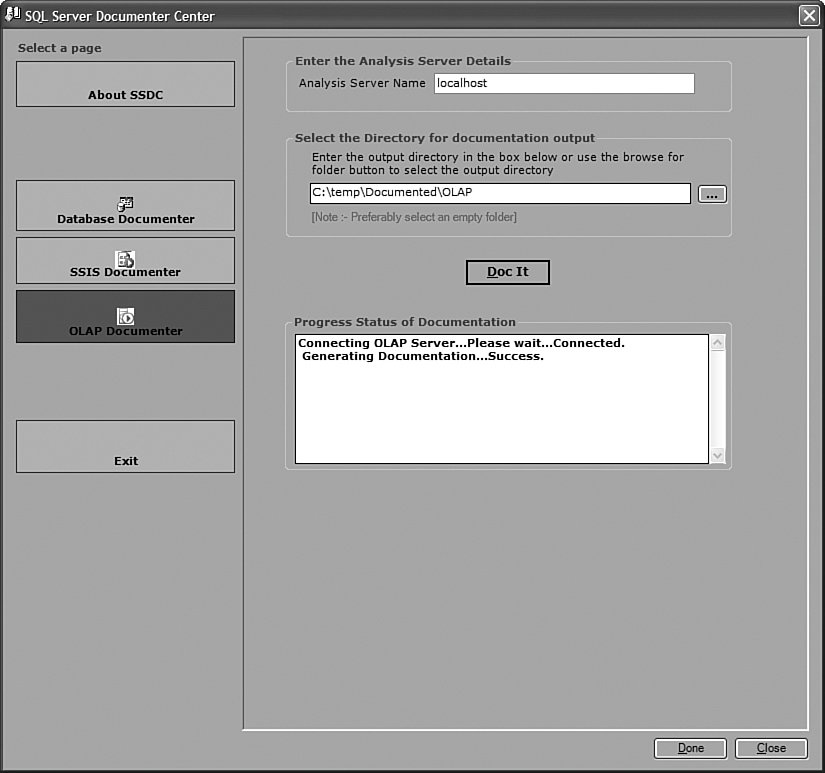Click the Close button at bottom
Screen dimensions: 825x773
click(771, 748)
